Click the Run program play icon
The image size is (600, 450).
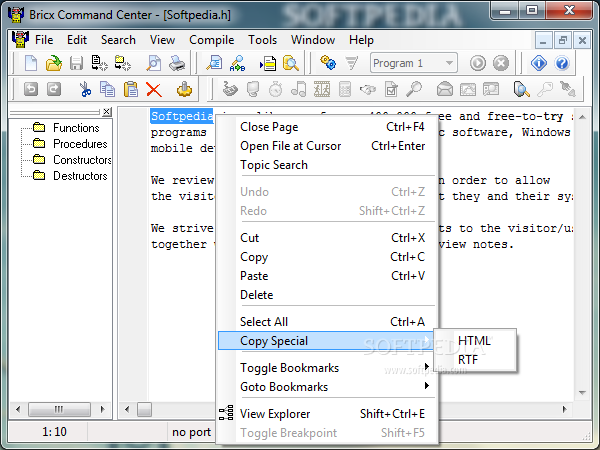478,63
